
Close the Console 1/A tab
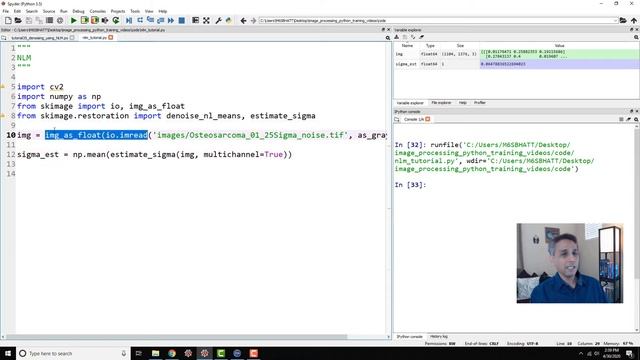427,119
